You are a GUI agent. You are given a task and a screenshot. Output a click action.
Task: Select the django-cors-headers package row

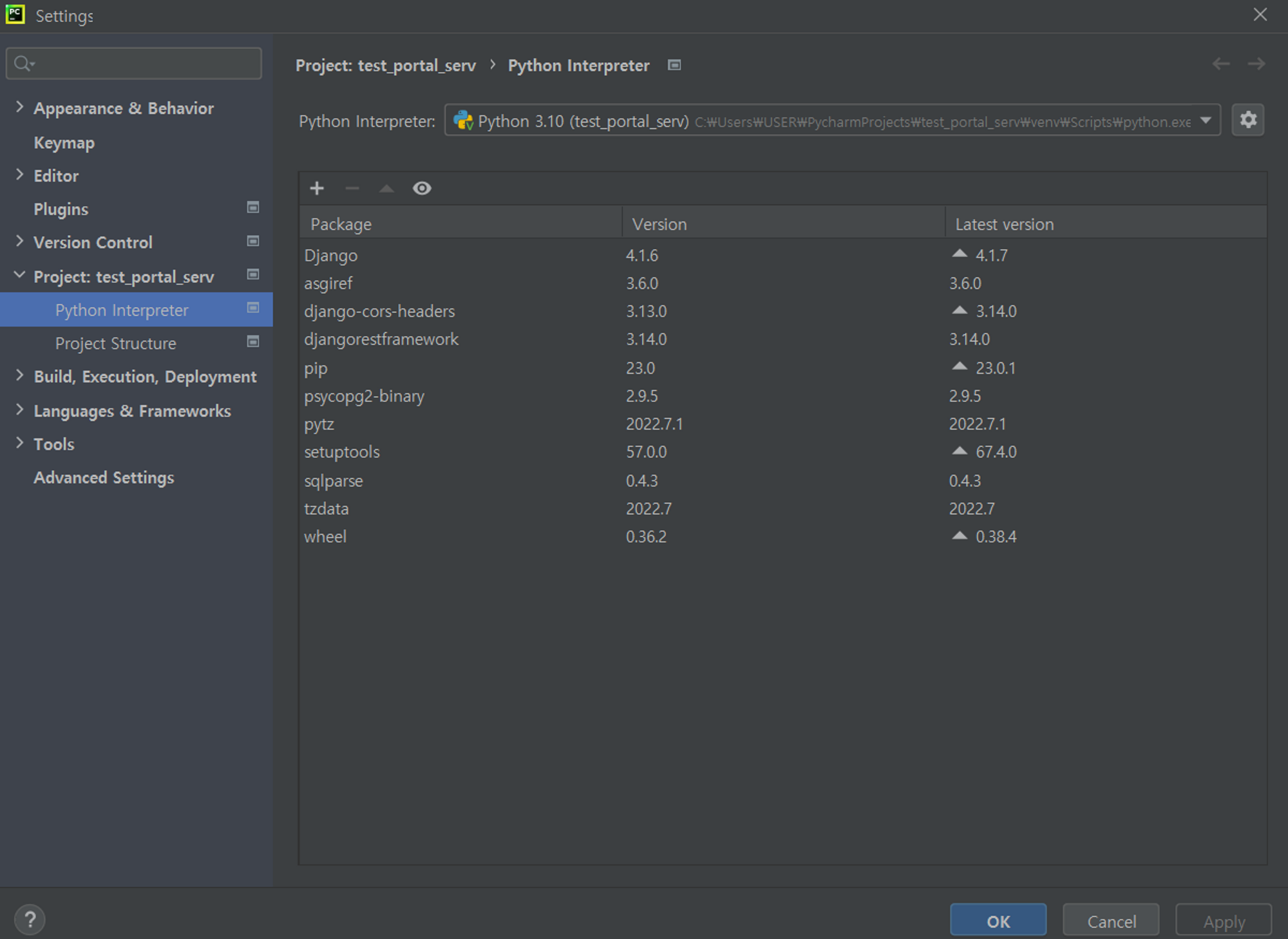coord(380,311)
